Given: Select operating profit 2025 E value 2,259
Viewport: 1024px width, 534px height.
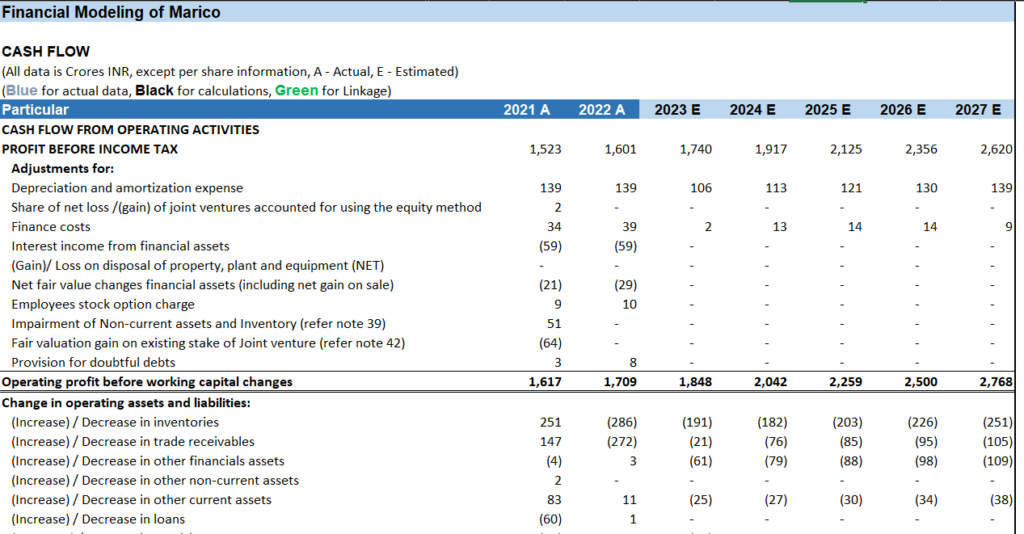Looking at the screenshot, I should click(846, 382).
